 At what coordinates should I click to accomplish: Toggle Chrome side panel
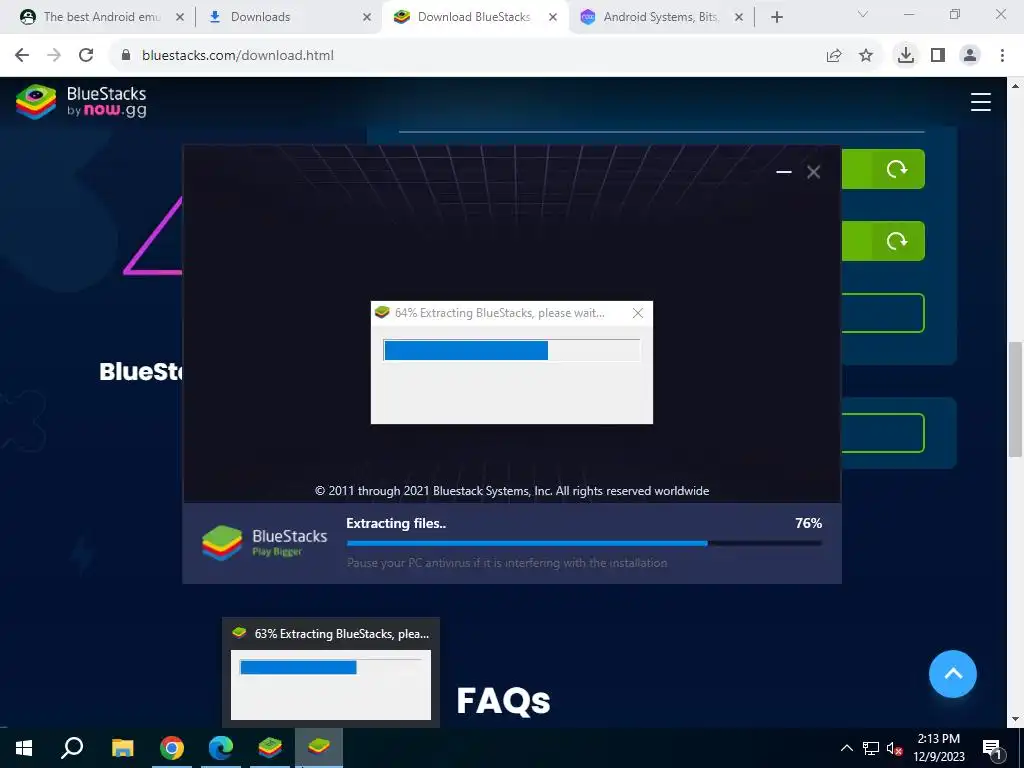[x=938, y=56]
